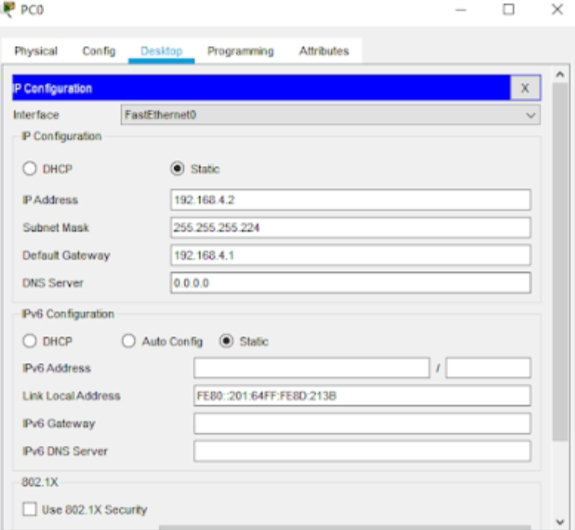Click the Subnet Mask field
Image resolution: width=575 pixels, height=530 pixels.
(x=351, y=228)
